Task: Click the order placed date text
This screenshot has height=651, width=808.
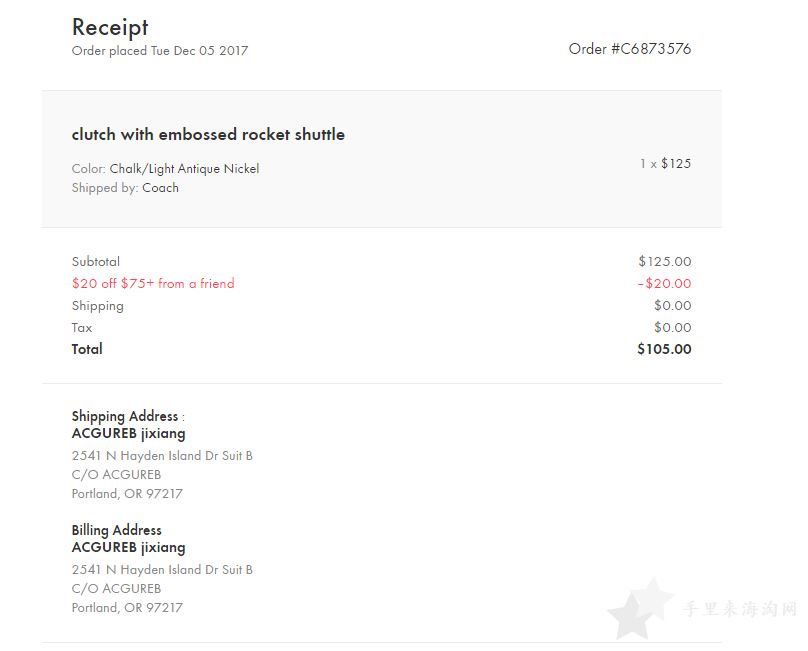Action: [x=160, y=51]
